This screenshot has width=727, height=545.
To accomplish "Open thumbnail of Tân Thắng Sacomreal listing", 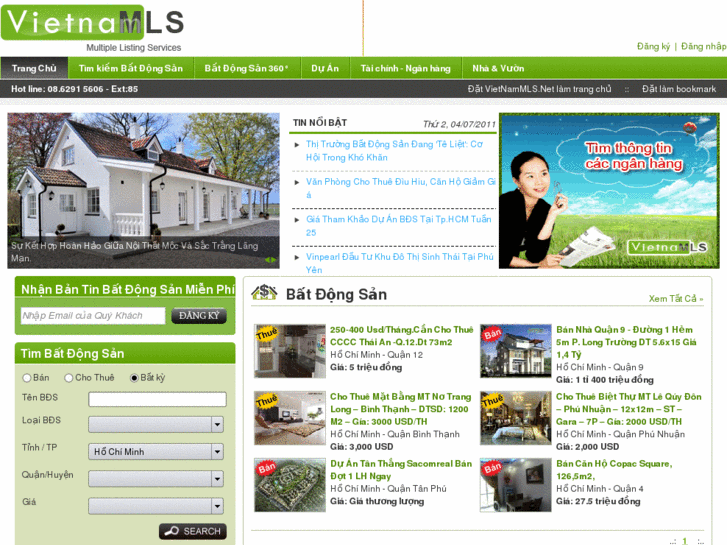I will click(x=290, y=485).
